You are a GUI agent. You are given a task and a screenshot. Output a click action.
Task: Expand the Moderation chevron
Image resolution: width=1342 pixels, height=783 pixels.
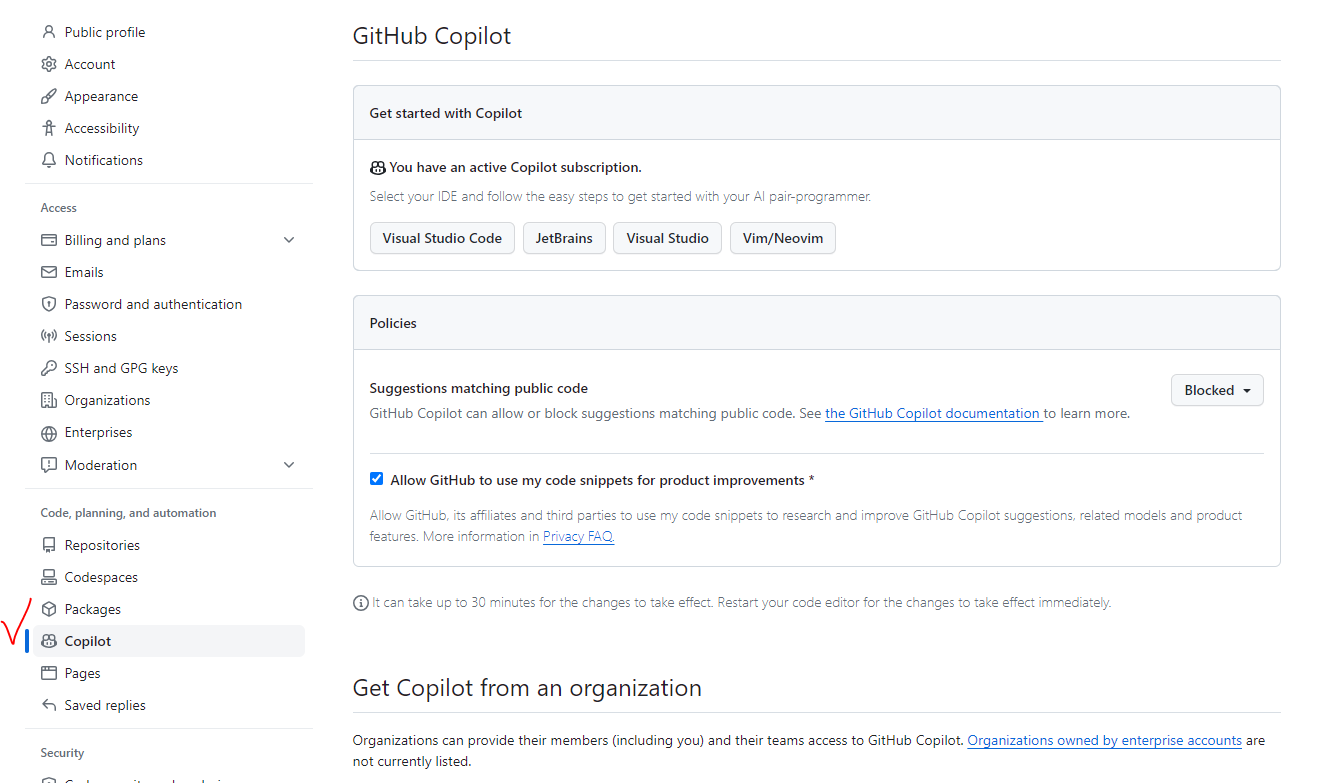coord(289,465)
